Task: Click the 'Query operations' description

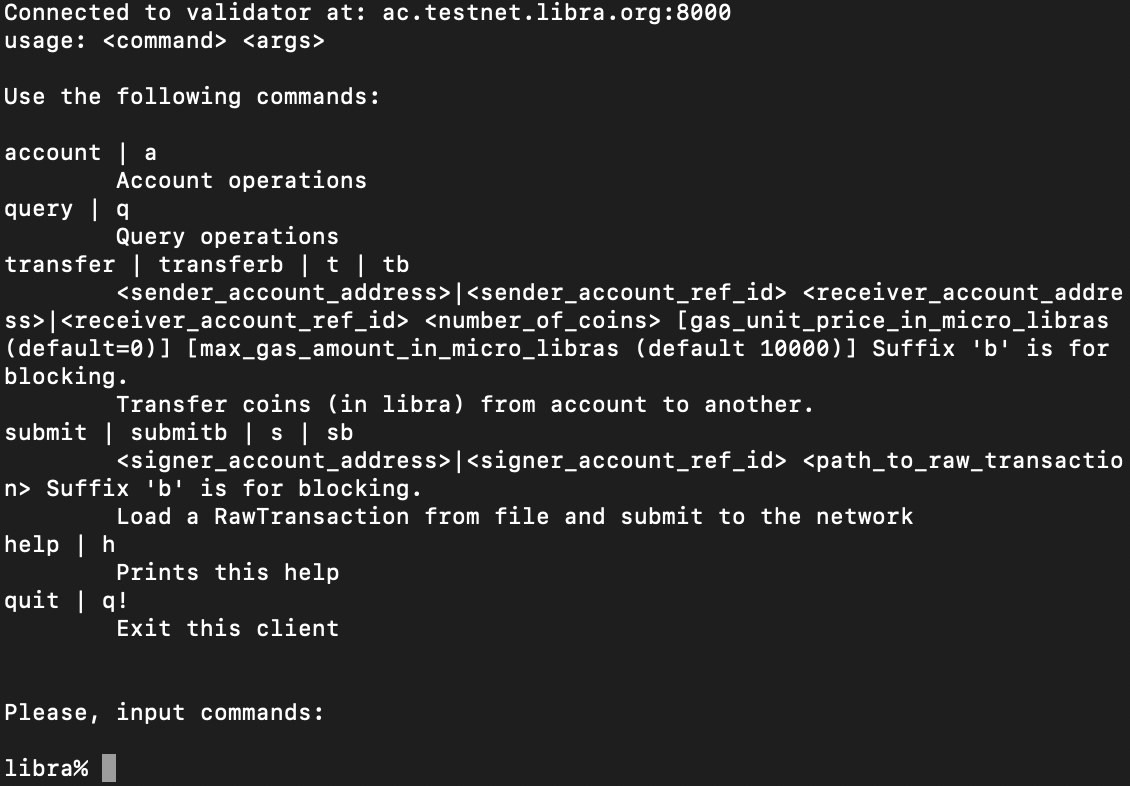Action: [x=227, y=237]
